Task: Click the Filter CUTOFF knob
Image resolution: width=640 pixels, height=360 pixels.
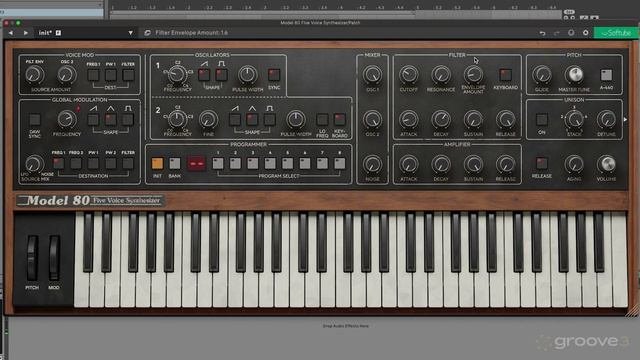Action: click(x=409, y=75)
